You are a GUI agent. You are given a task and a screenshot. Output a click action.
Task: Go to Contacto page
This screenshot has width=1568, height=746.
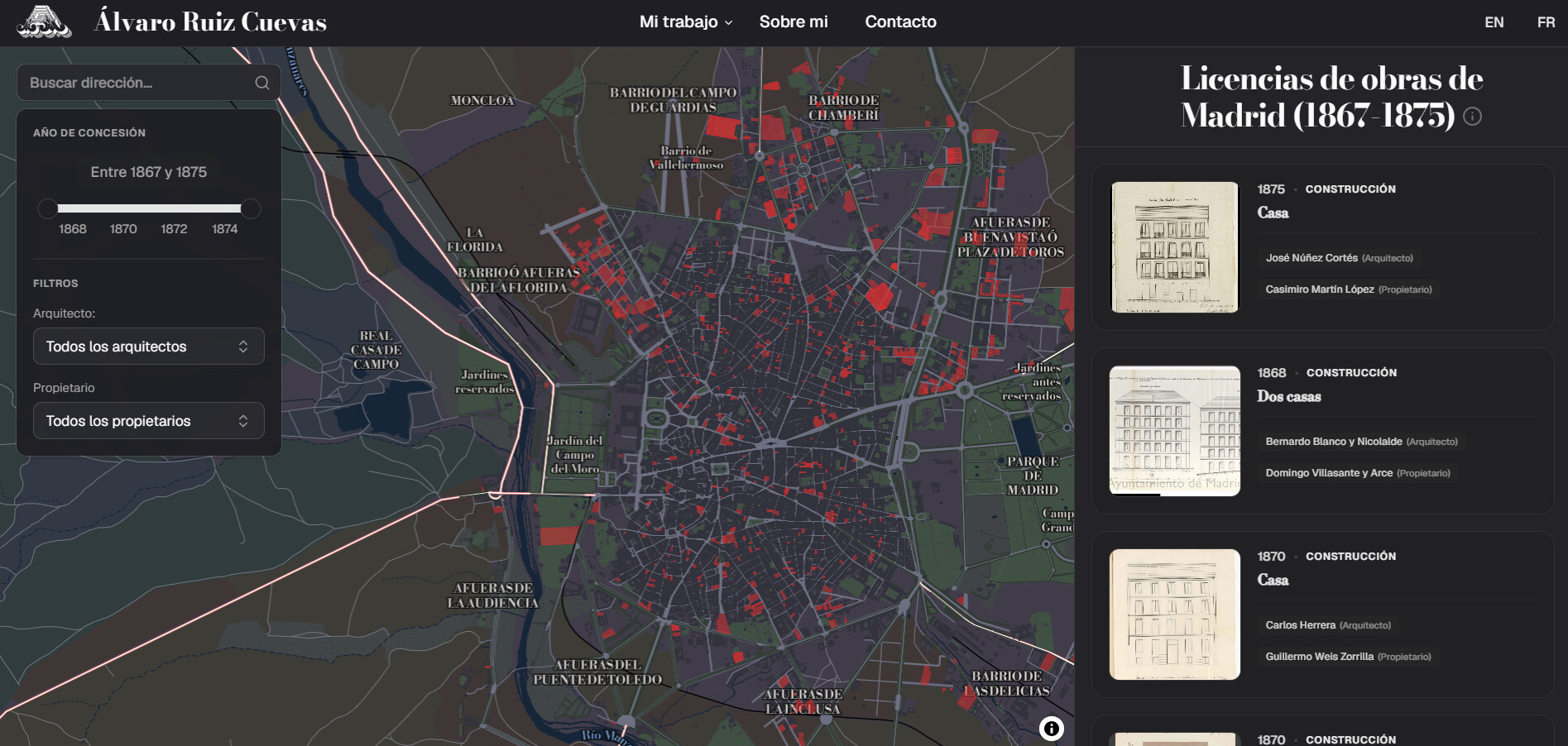tap(900, 22)
